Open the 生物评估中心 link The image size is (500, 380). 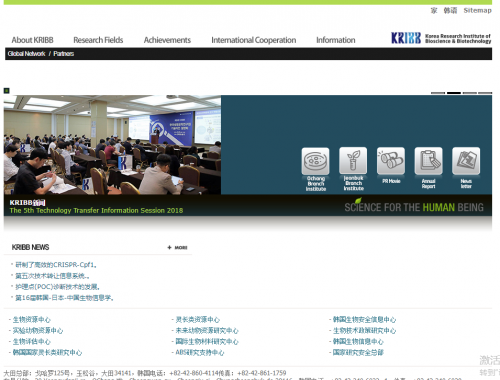click(31, 342)
